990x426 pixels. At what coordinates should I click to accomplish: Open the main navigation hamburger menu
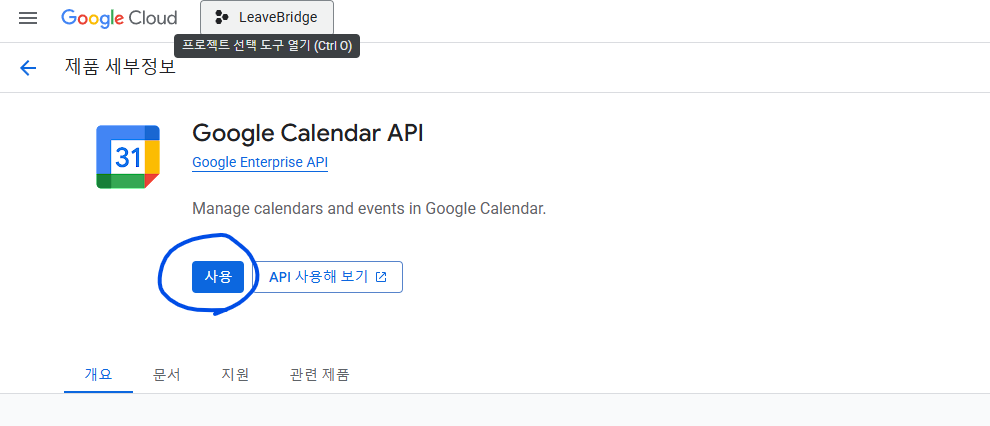click(28, 18)
